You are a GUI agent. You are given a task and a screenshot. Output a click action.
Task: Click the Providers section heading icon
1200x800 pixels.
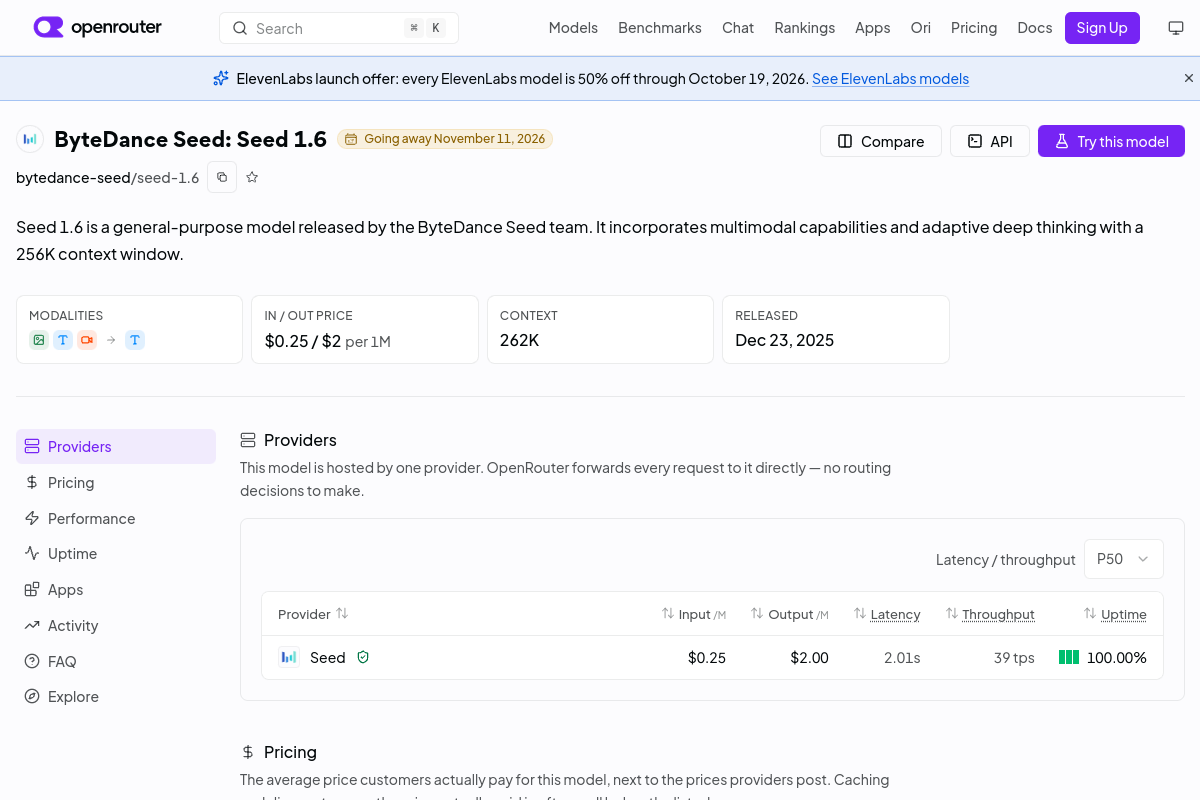click(x=248, y=440)
